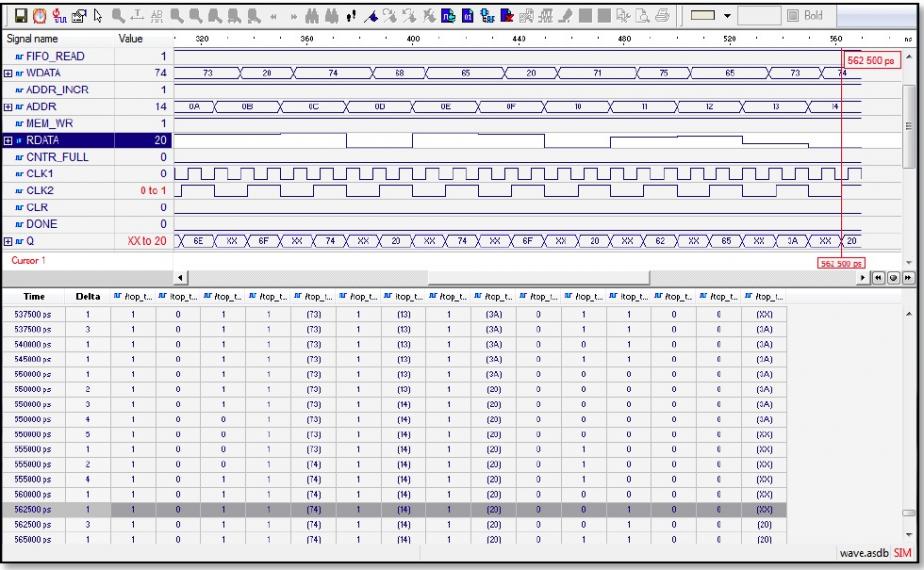Click the AB text annotation tool
The image size is (924, 570).
157,16
